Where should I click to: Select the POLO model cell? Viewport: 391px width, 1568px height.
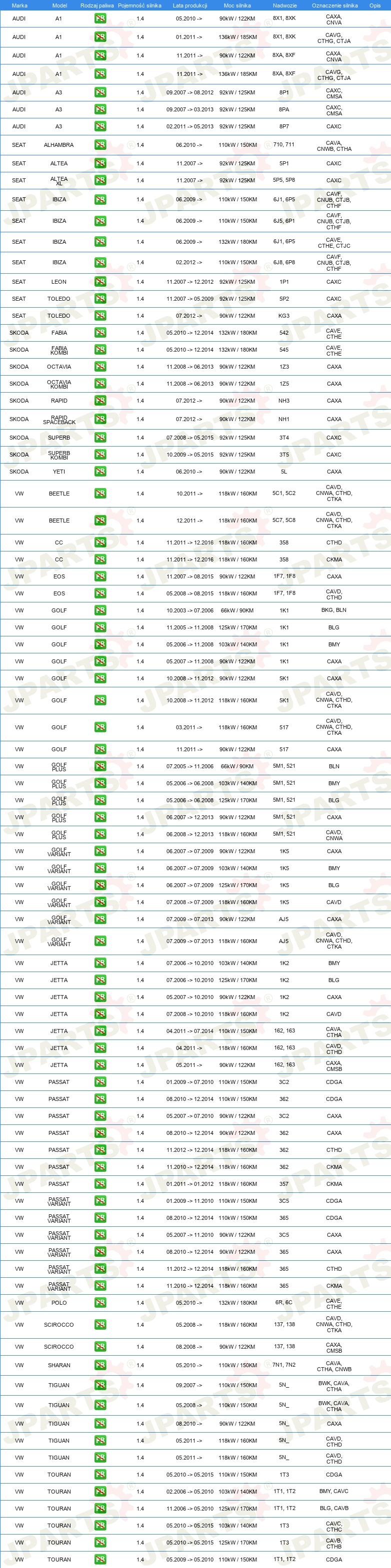pyautogui.click(x=59, y=1303)
